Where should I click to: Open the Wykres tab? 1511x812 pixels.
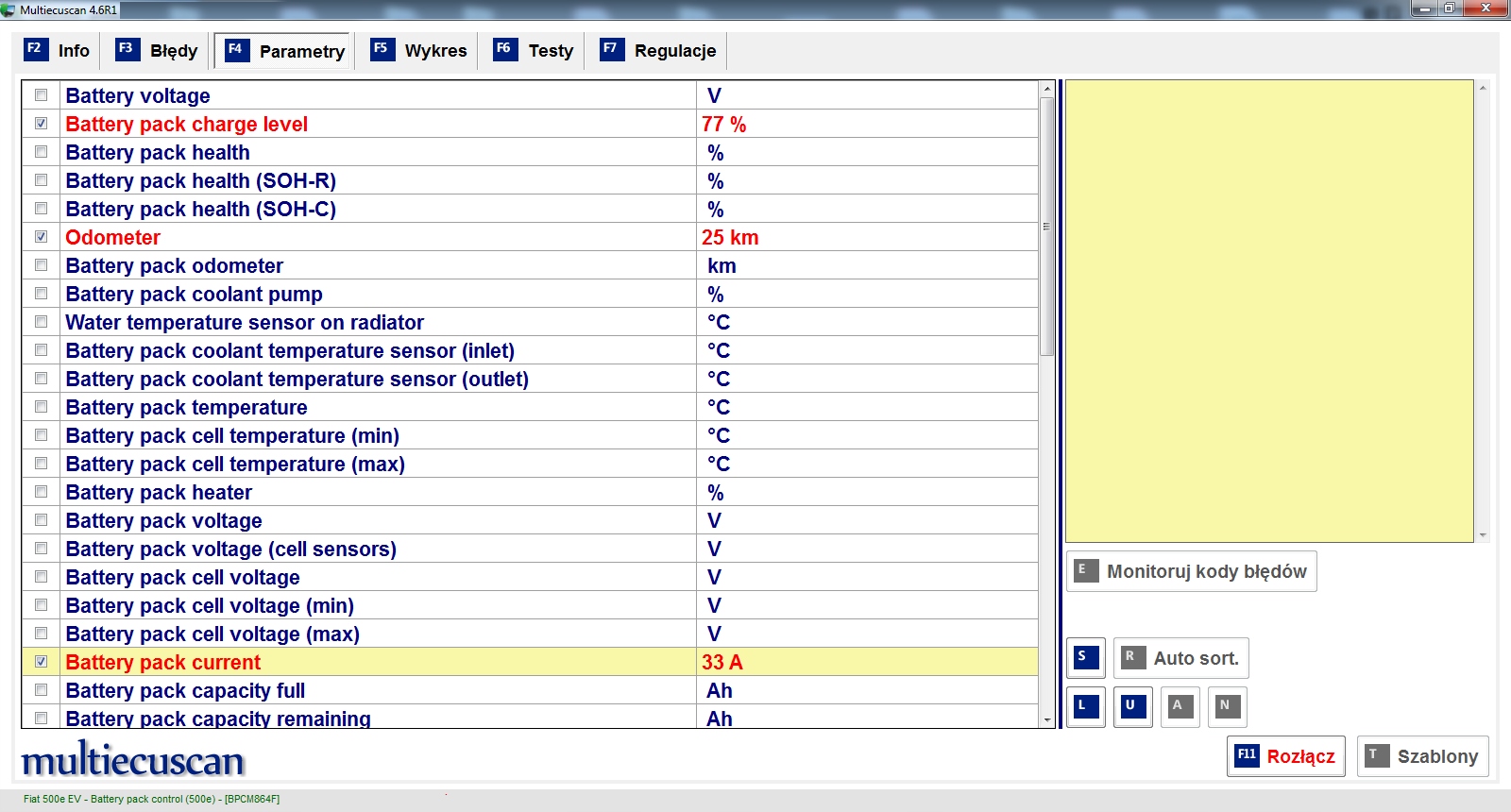click(418, 51)
